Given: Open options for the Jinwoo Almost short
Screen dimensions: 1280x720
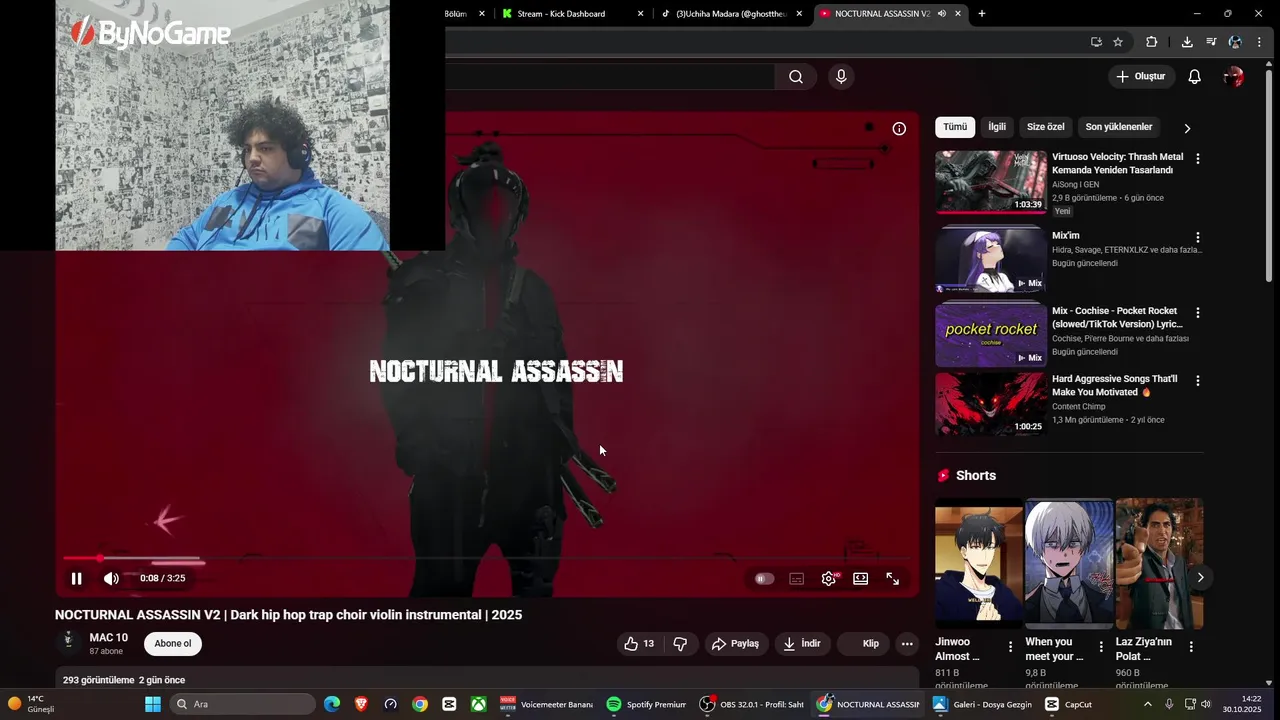Looking at the screenshot, I should click(1010, 647).
